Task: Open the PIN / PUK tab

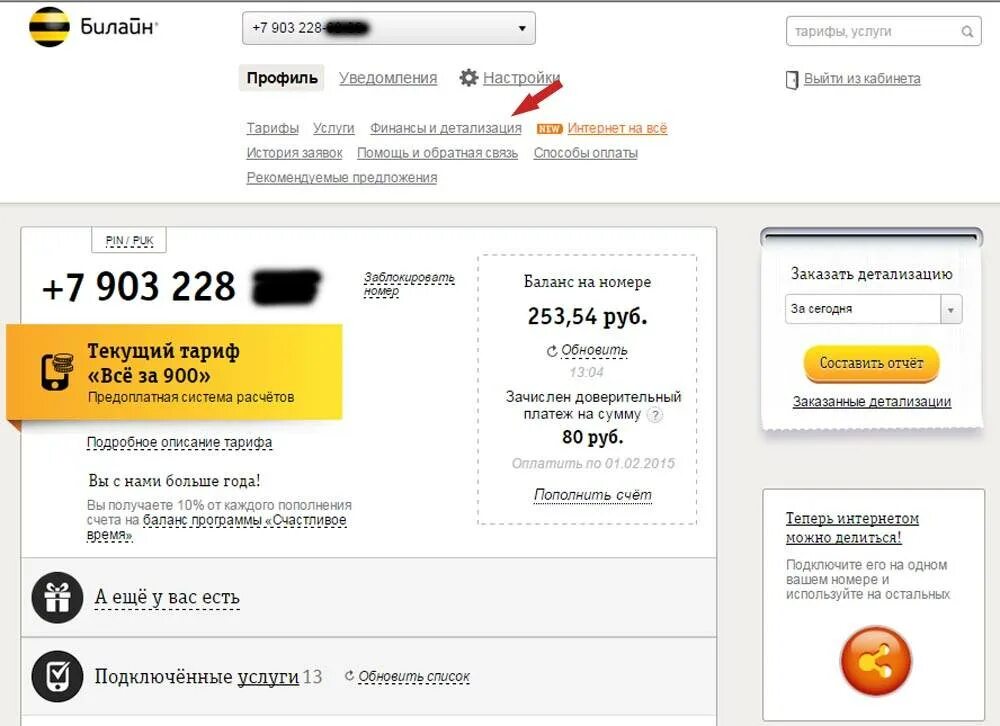Action: (x=129, y=241)
